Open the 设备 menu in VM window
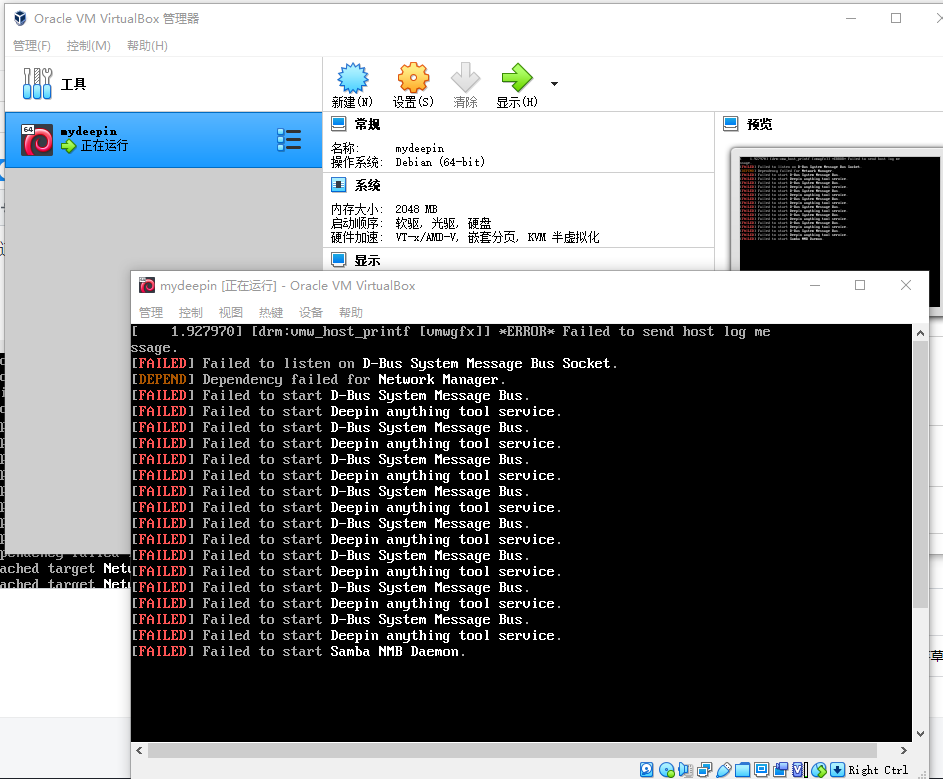This screenshot has height=779, width=943. point(311,312)
